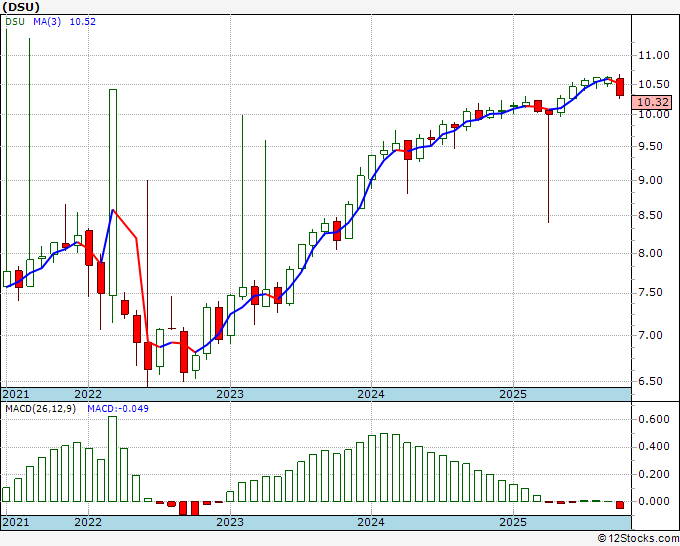Select the 2024 label on price timeline

[371, 394]
